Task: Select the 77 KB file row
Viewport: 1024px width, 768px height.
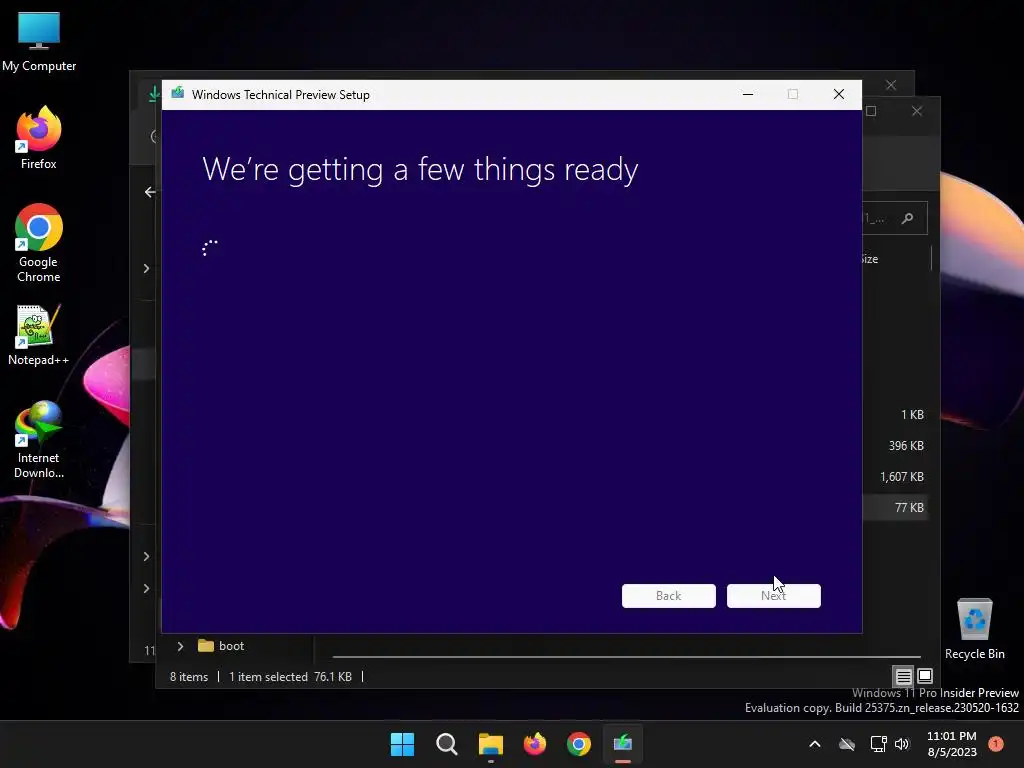Action: pyautogui.click(x=895, y=507)
